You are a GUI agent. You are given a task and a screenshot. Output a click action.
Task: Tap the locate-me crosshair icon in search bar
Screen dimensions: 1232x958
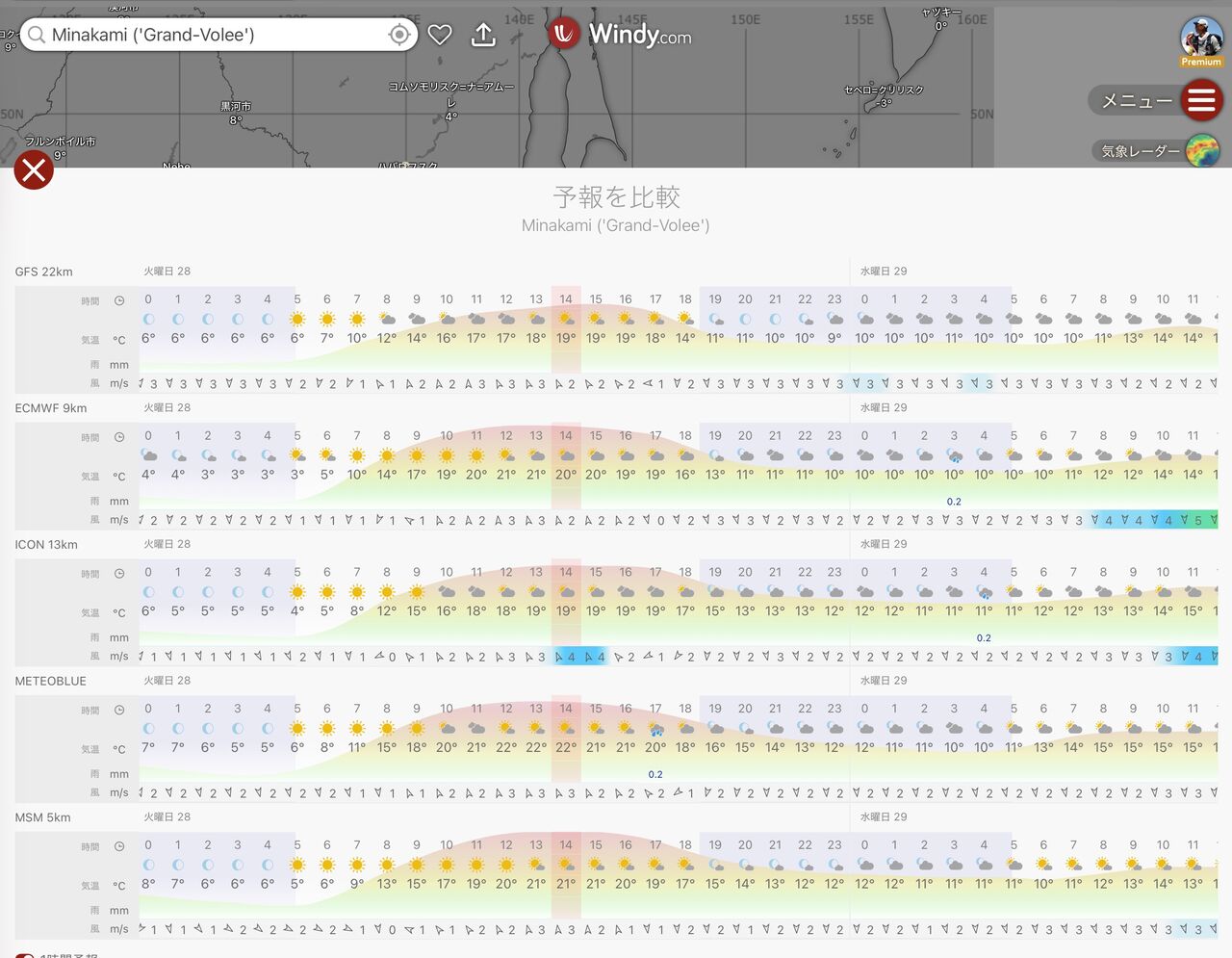[x=398, y=36]
